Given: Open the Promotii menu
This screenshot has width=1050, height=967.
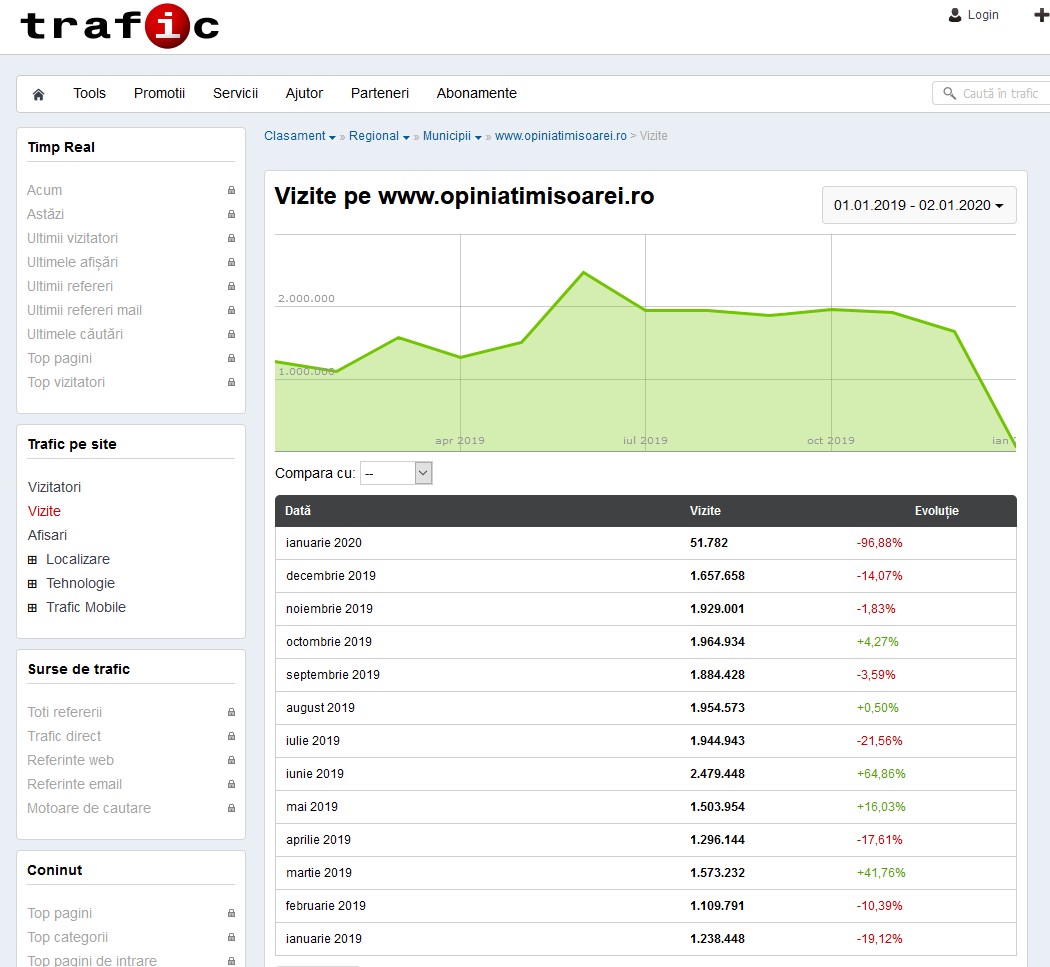Looking at the screenshot, I should click(159, 93).
